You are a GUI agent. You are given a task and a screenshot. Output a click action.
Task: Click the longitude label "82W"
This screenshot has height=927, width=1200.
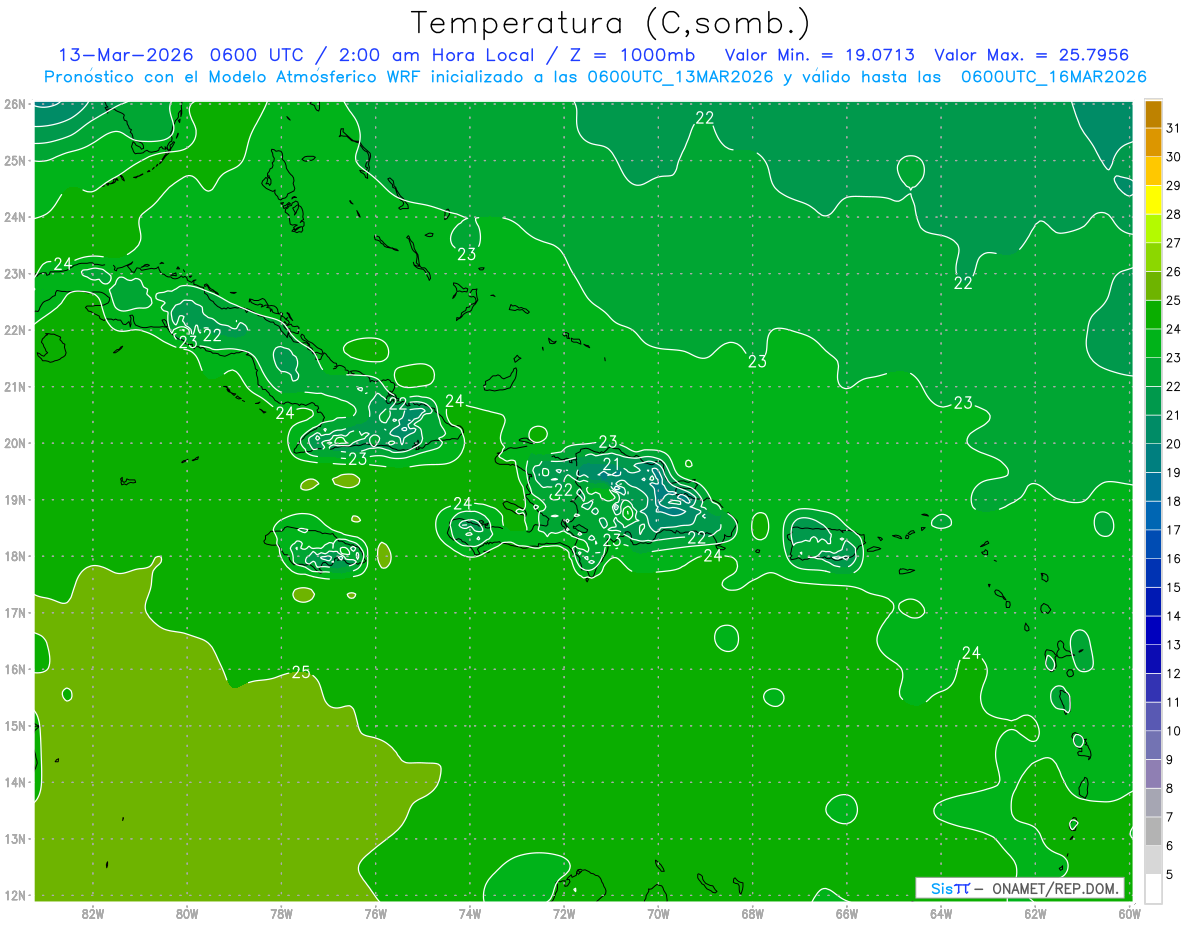(x=93, y=913)
